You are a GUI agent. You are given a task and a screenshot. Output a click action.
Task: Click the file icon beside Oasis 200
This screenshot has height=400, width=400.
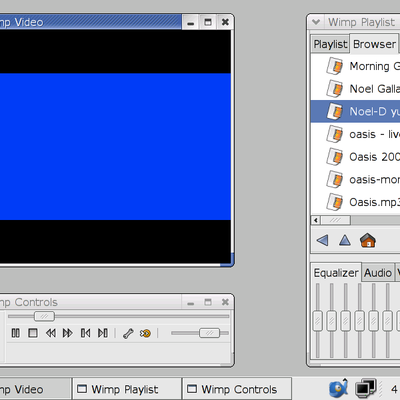(334, 157)
